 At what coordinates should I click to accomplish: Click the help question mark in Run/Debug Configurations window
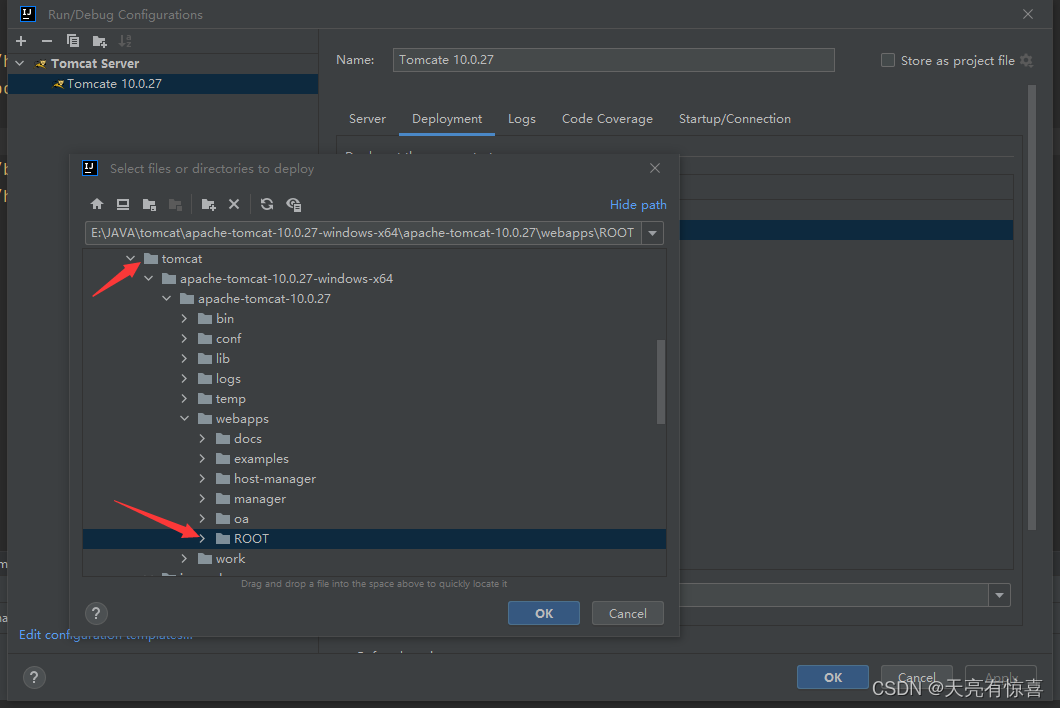[x=34, y=677]
